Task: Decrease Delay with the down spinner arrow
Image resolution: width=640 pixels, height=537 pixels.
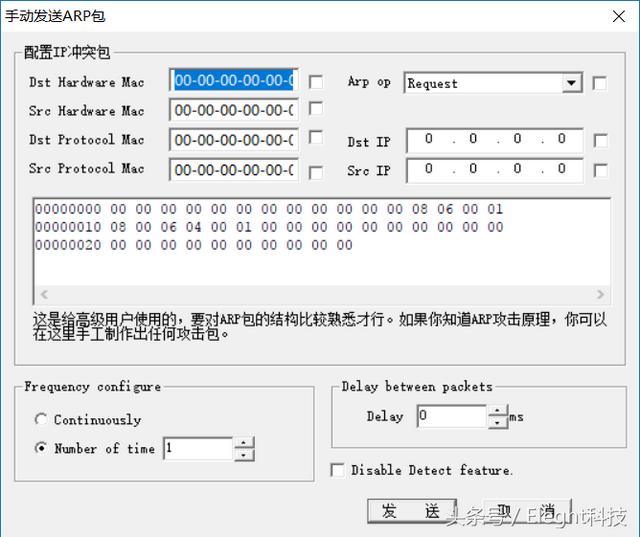Action: [x=498, y=422]
